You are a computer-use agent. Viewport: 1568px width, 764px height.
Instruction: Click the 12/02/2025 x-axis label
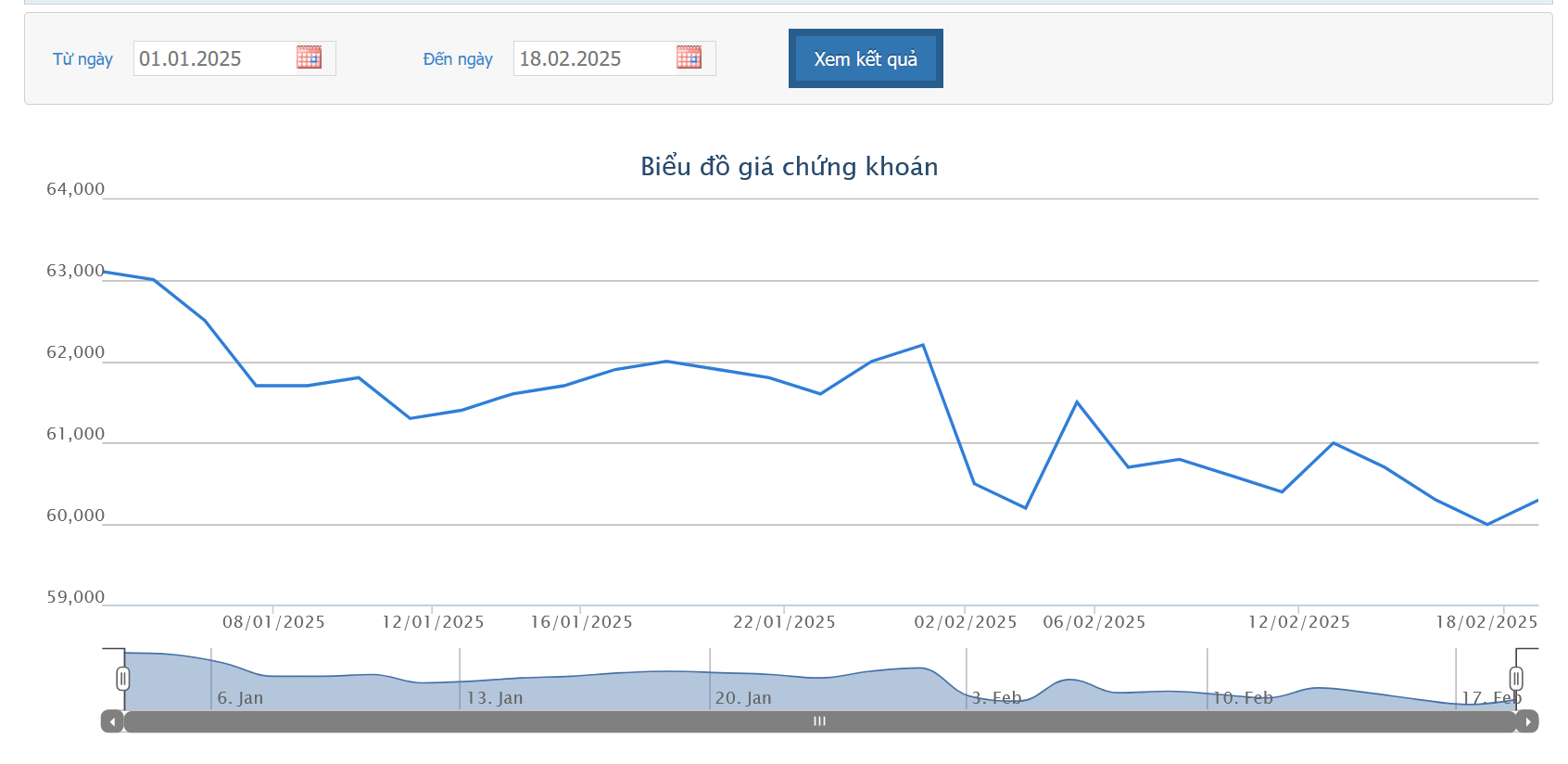(x=1299, y=622)
